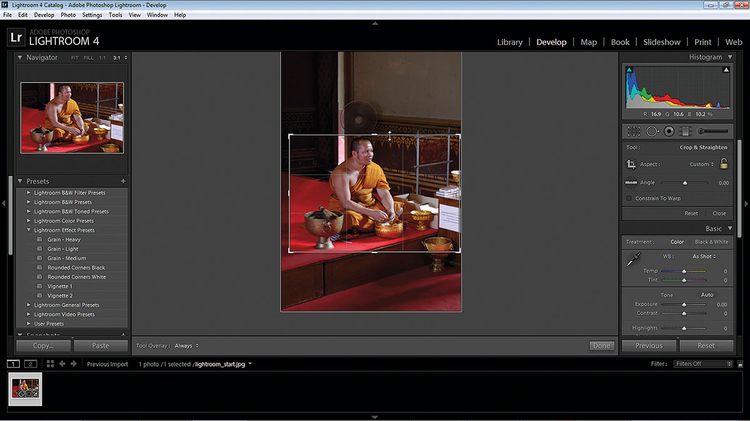Select the Red Eye Correction tool
This screenshot has height=421, width=750.
[669, 131]
